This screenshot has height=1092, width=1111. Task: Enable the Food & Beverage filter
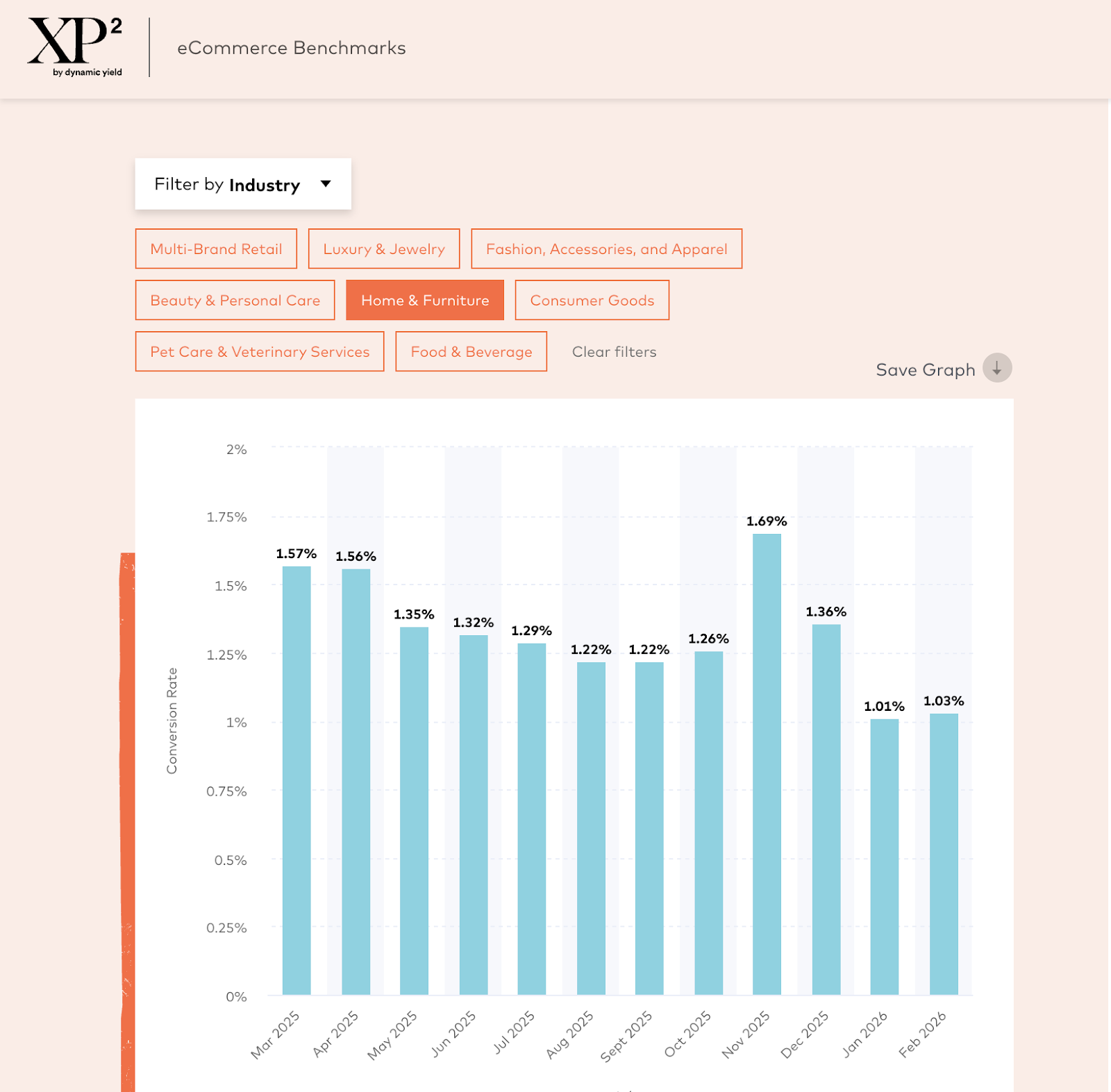pyautogui.click(x=471, y=351)
